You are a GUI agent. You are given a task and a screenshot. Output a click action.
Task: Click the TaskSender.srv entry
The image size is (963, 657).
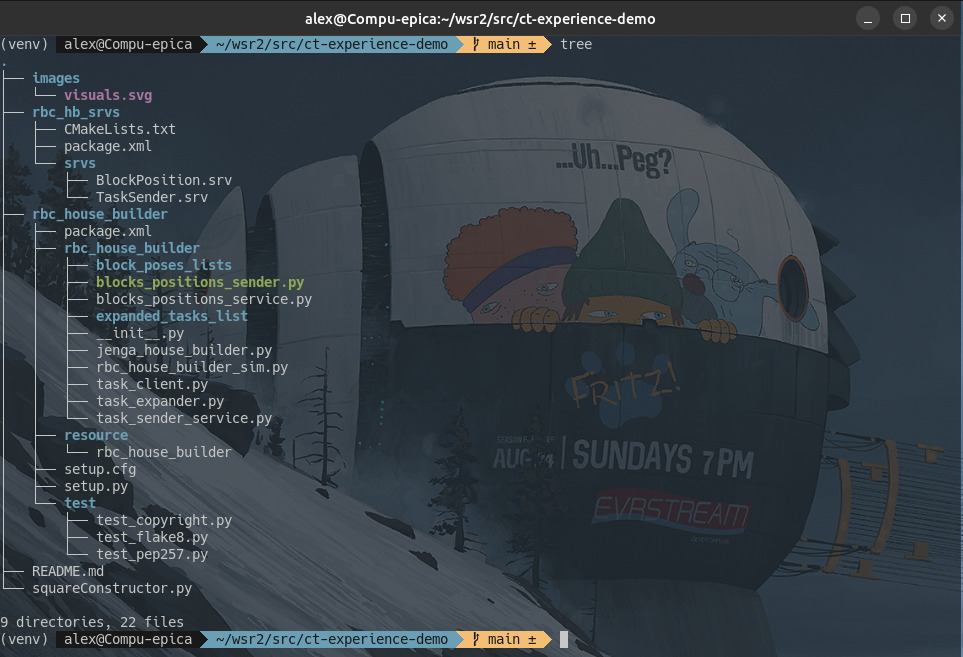coord(152,197)
